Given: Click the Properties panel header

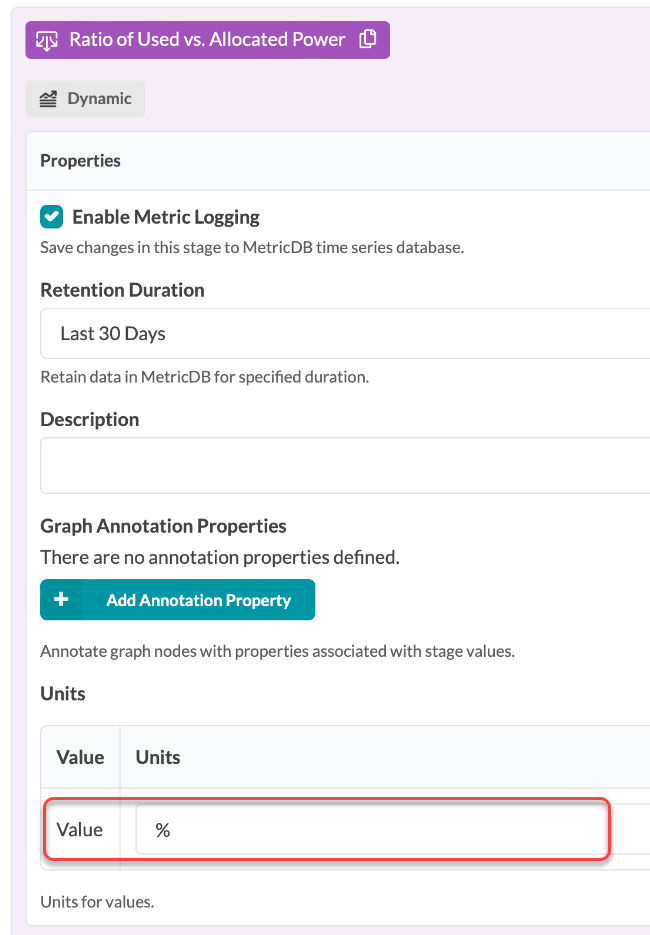Looking at the screenshot, I should 80,161.
